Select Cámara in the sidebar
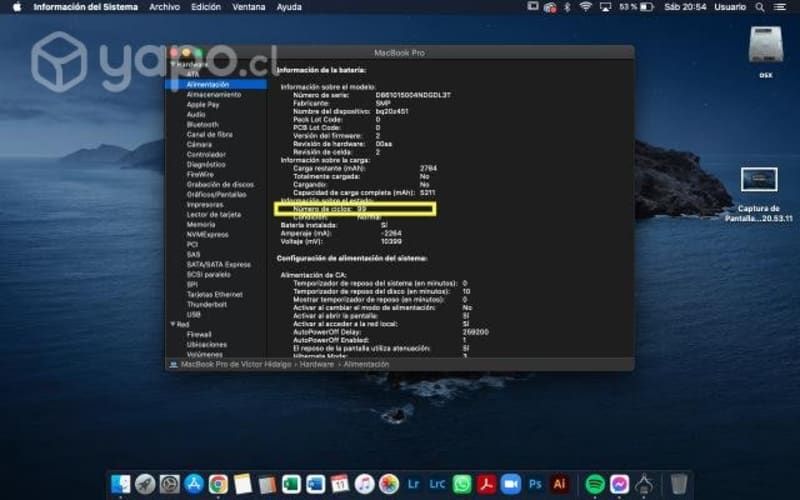The width and height of the screenshot is (800, 500). tap(199, 144)
